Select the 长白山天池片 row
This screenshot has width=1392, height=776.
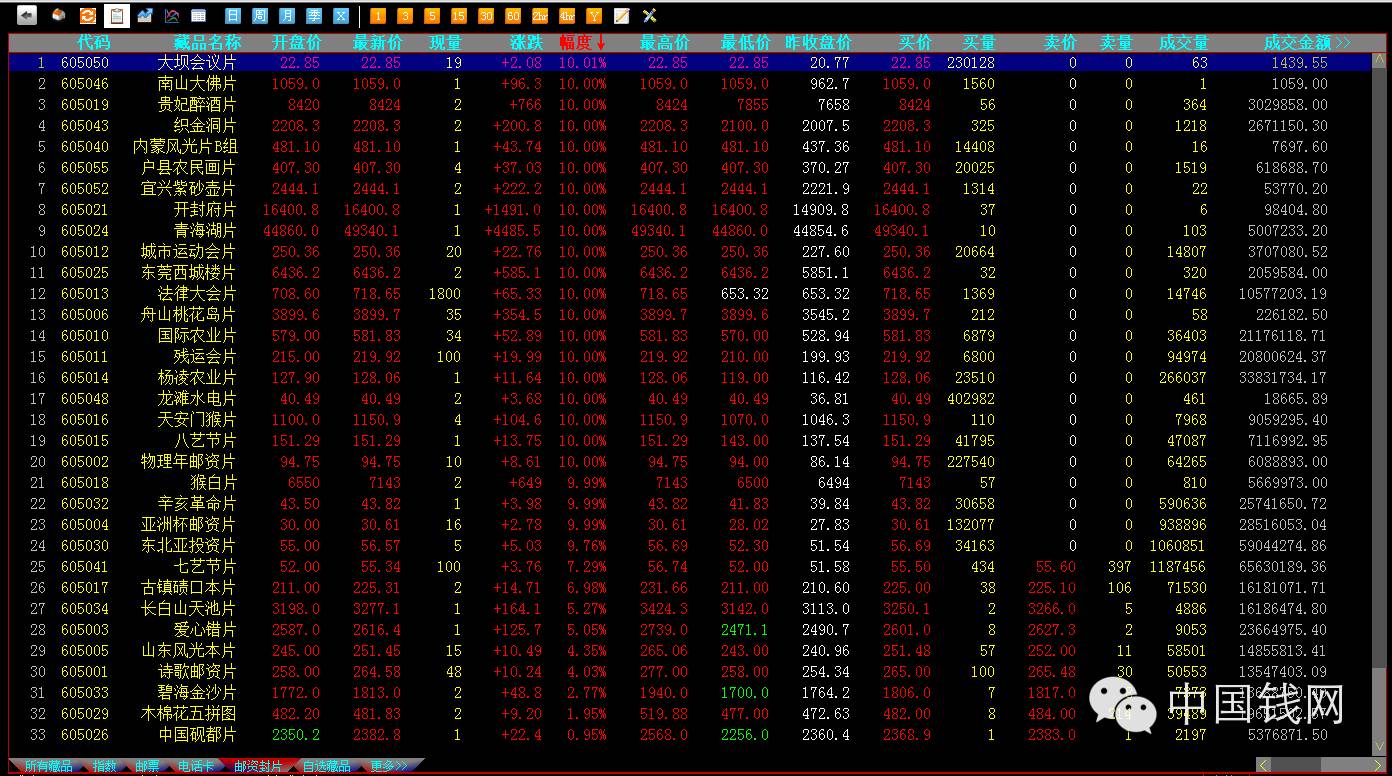click(x=690, y=609)
